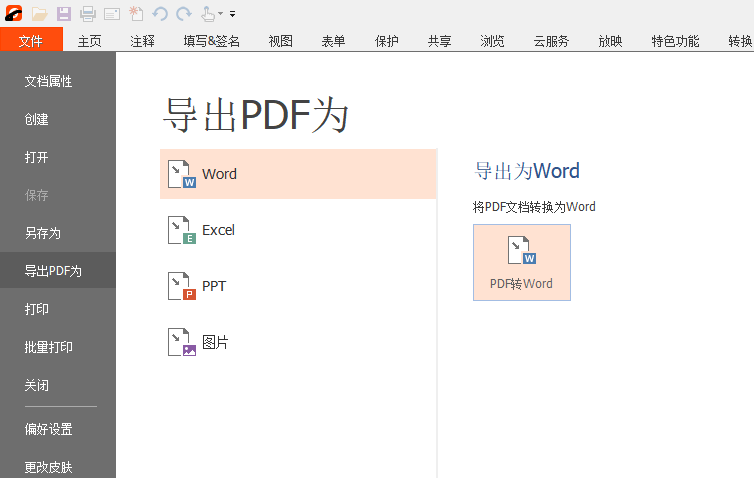This screenshot has height=478, width=754.
Task: Redo the last action
Action: [184, 14]
